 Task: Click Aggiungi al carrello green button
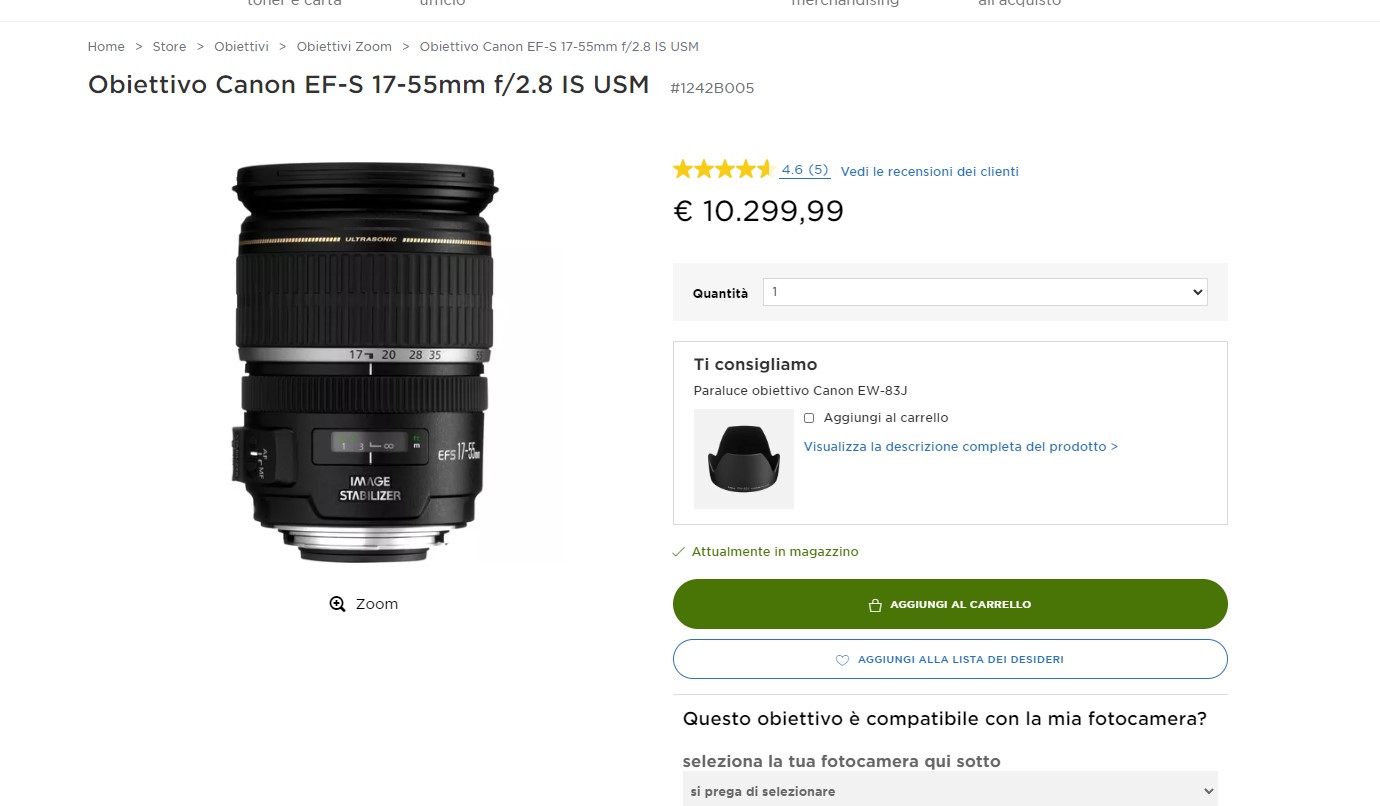click(x=950, y=604)
